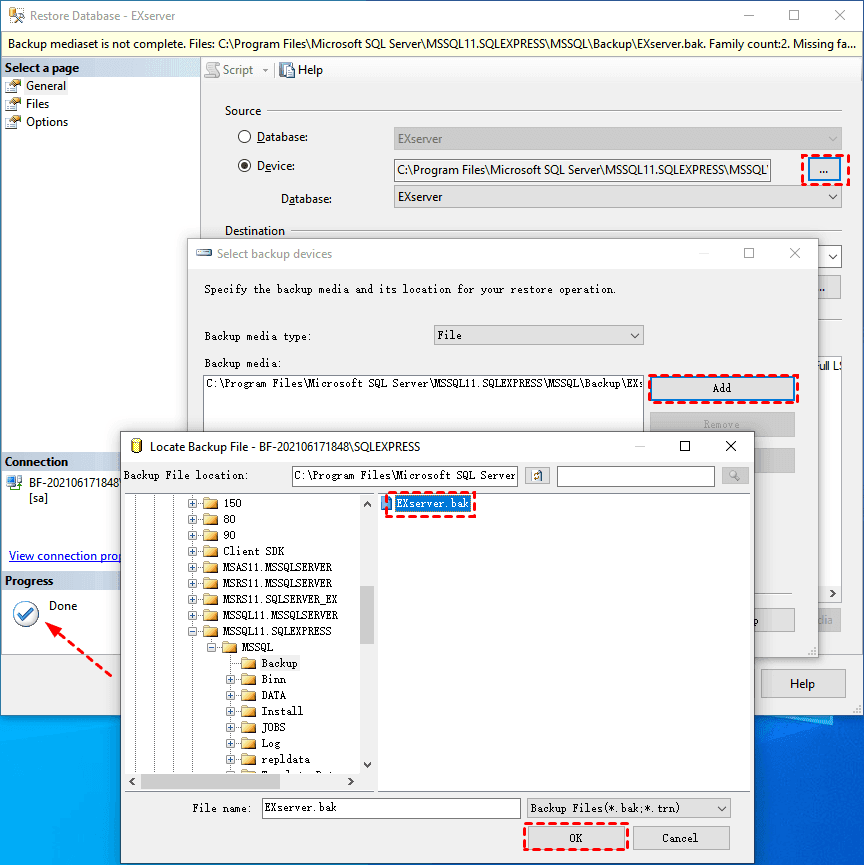Image resolution: width=864 pixels, height=865 pixels.
Task: Maximize the Locate Backup File window
Action: [685, 446]
